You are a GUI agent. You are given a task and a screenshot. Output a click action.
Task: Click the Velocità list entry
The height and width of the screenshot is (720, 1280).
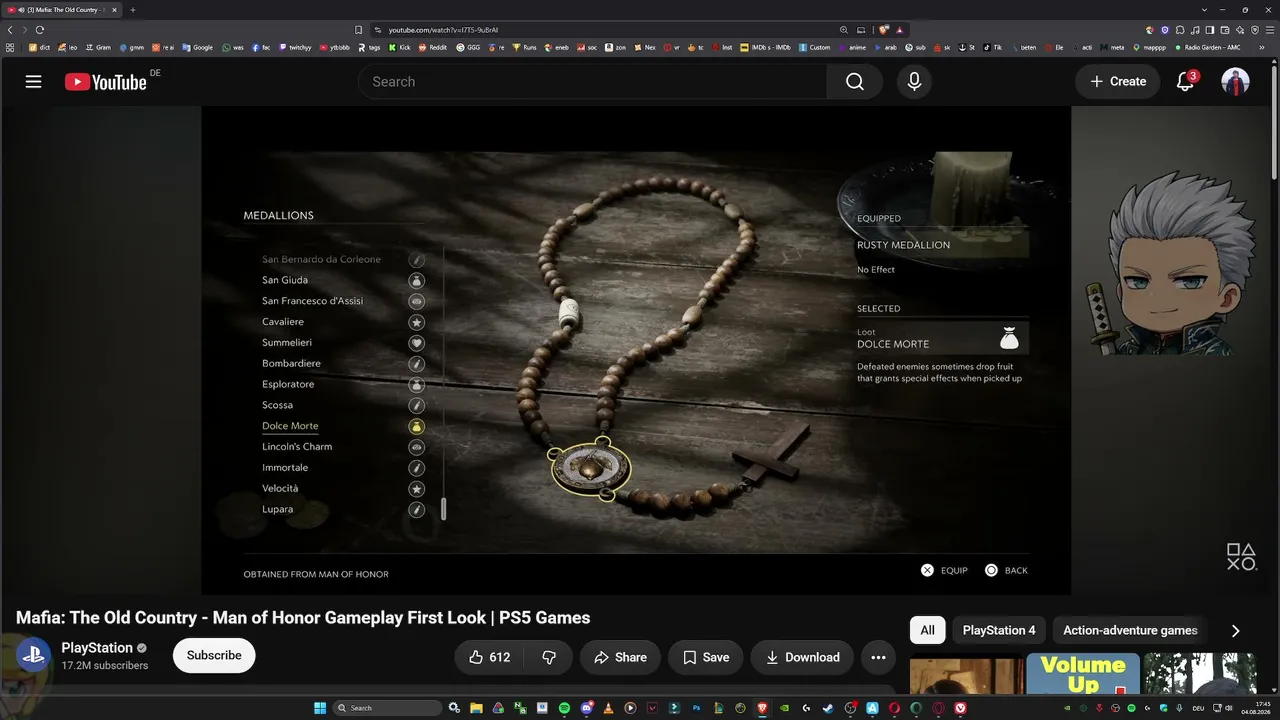tap(280, 488)
